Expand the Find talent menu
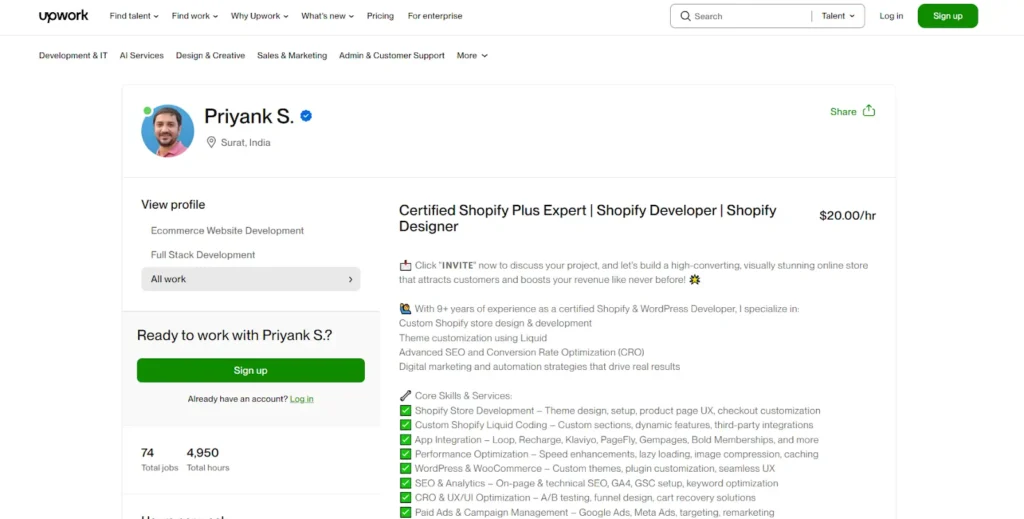The height and width of the screenshot is (519, 1024). 134,16
